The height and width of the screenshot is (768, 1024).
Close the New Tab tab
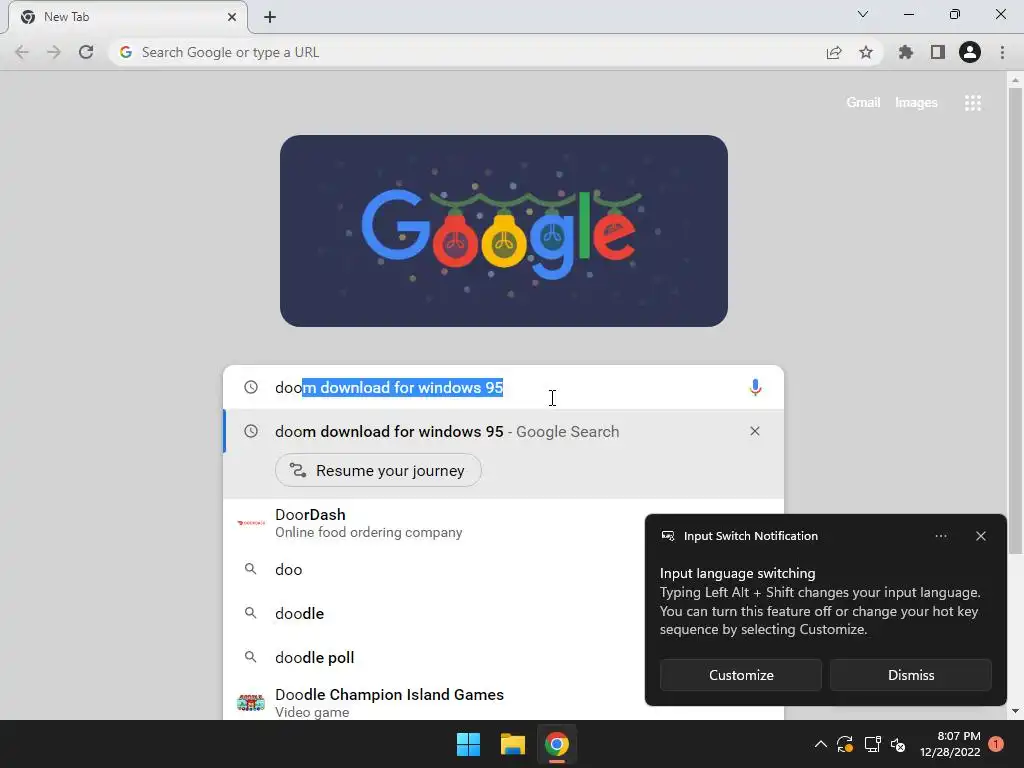232,17
